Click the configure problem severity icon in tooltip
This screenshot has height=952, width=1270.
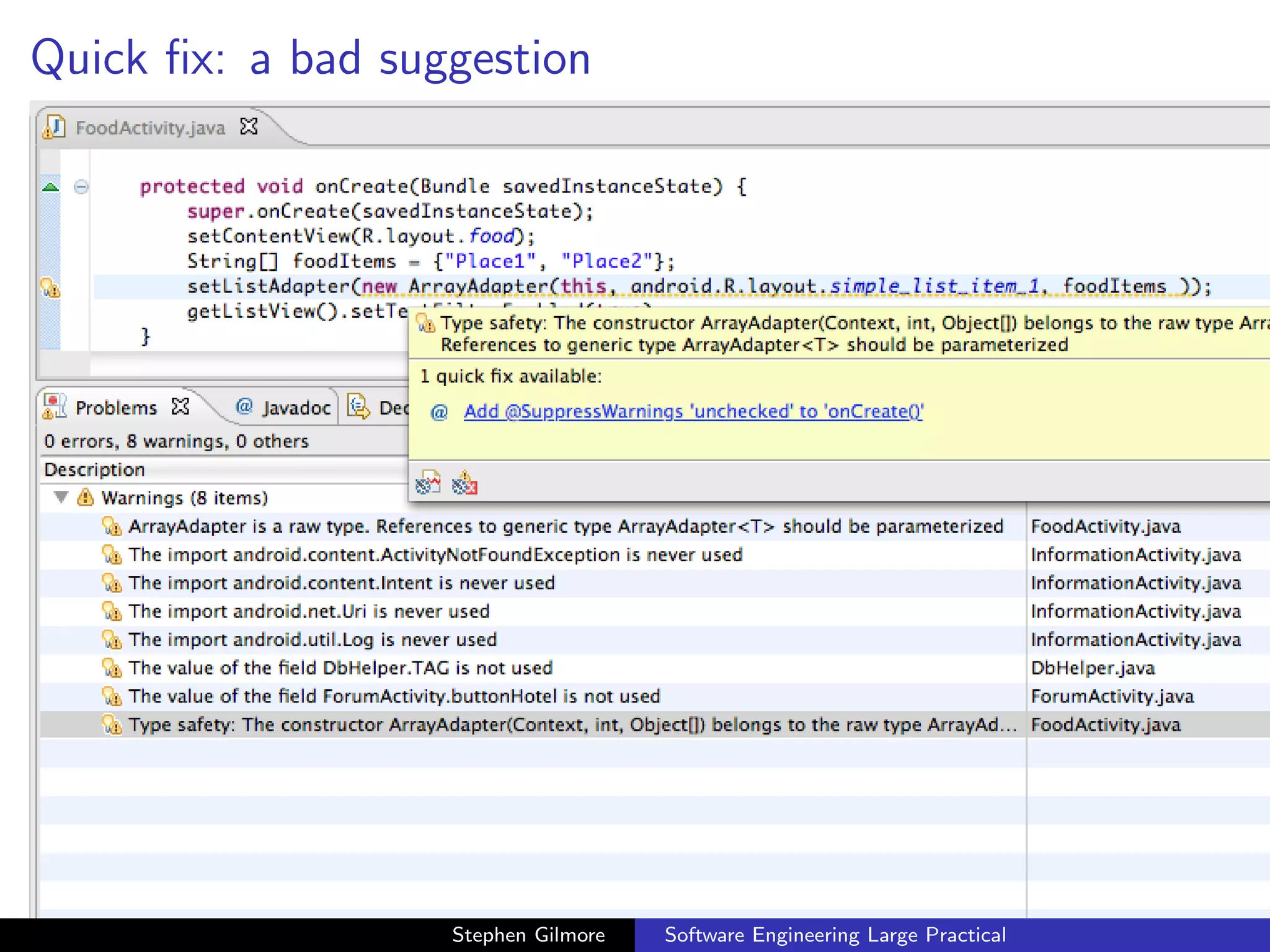tap(428, 482)
